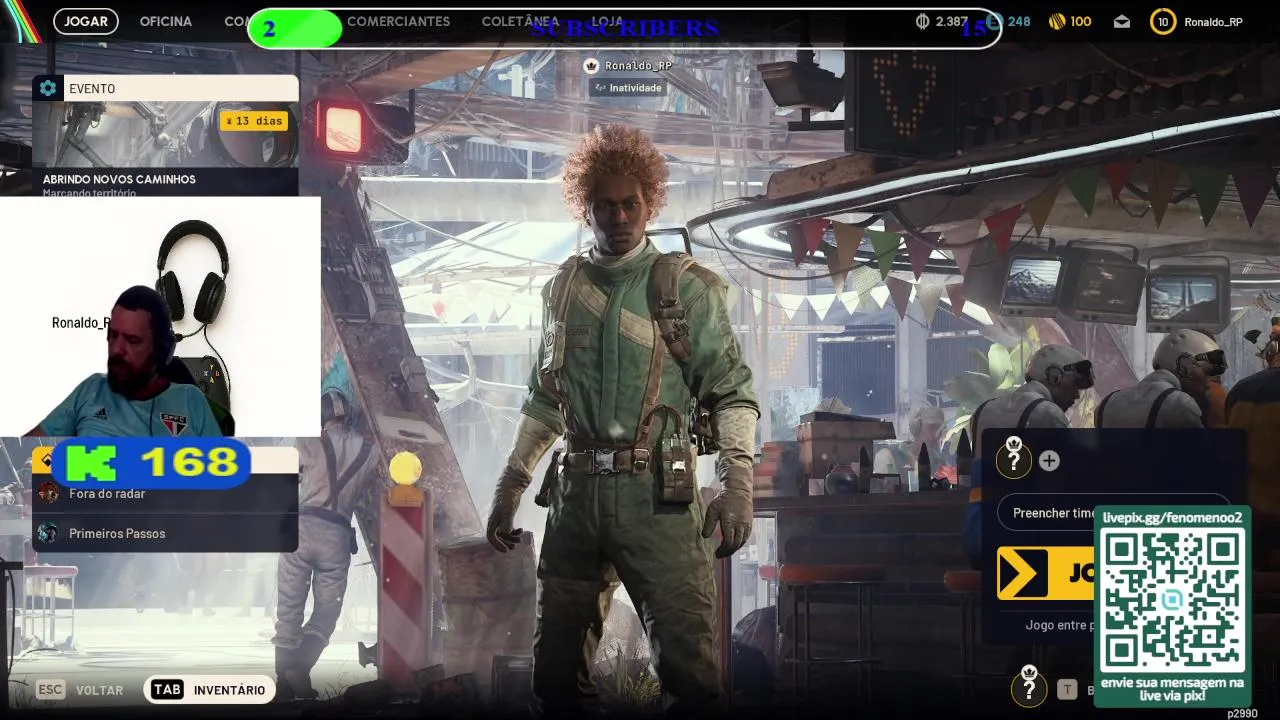
Task: Click the bottom question-mark avatar with crown
Action: pyautogui.click(x=1029, y=687)
